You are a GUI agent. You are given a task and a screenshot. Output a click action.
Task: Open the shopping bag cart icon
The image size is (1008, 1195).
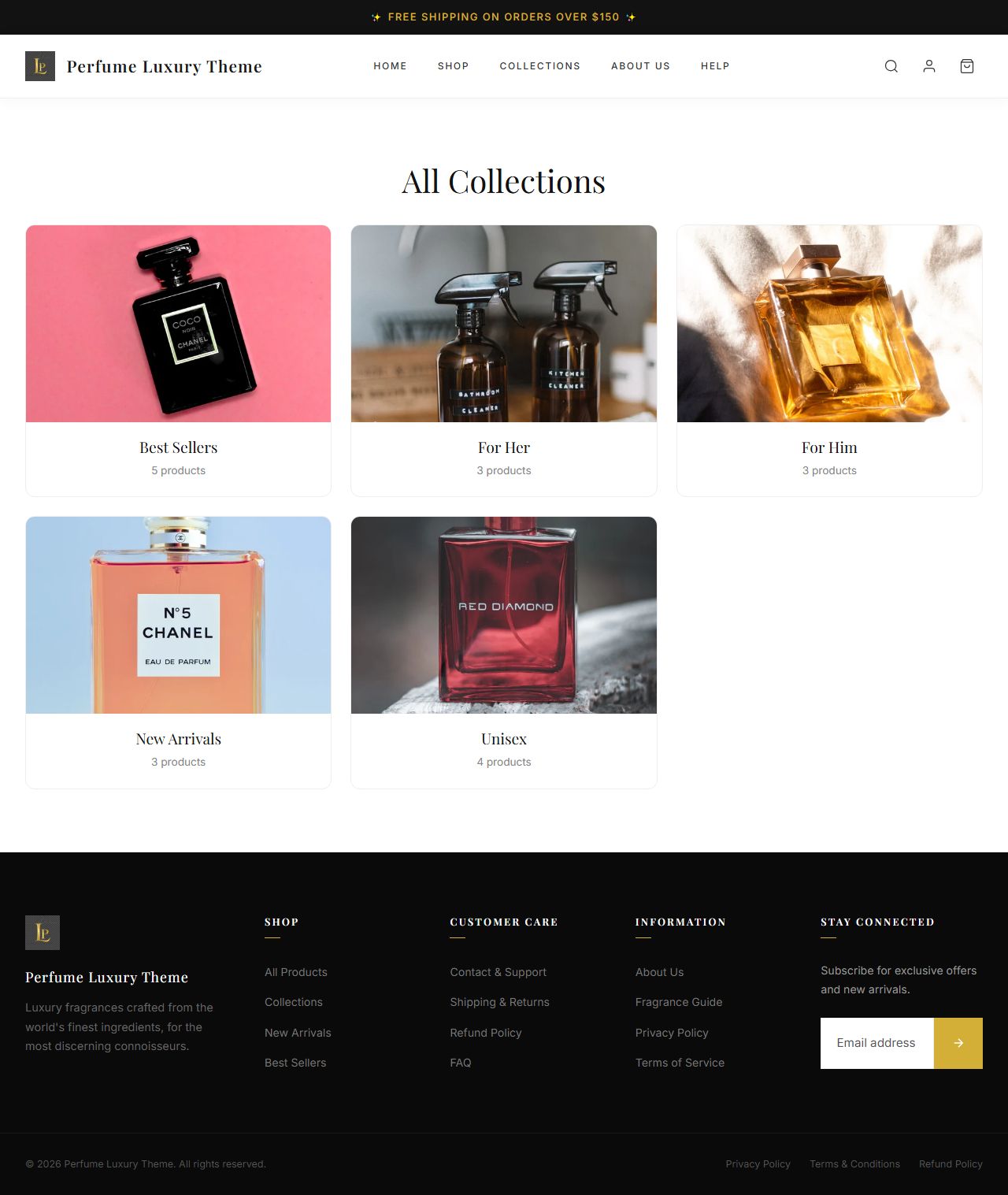point(967,66)
